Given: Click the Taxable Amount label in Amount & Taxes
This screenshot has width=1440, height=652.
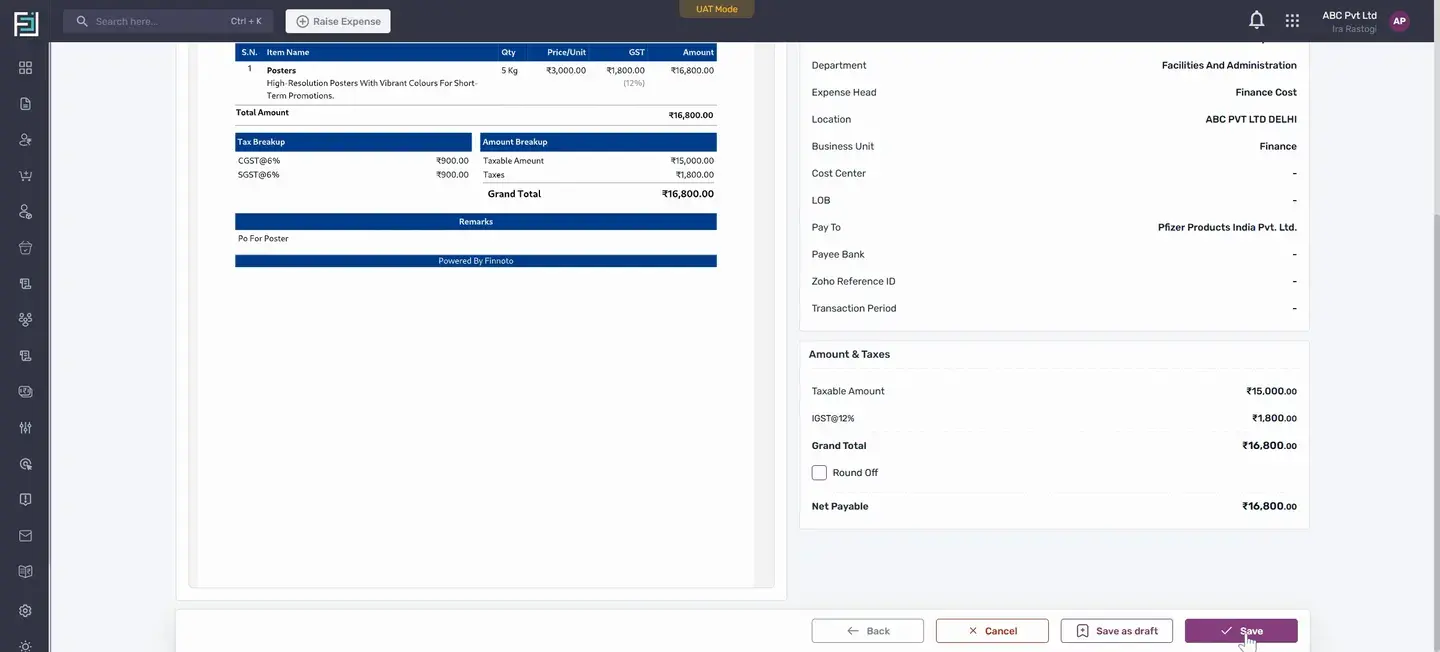Looking at the screenshot, I should [x=848, y=391].
